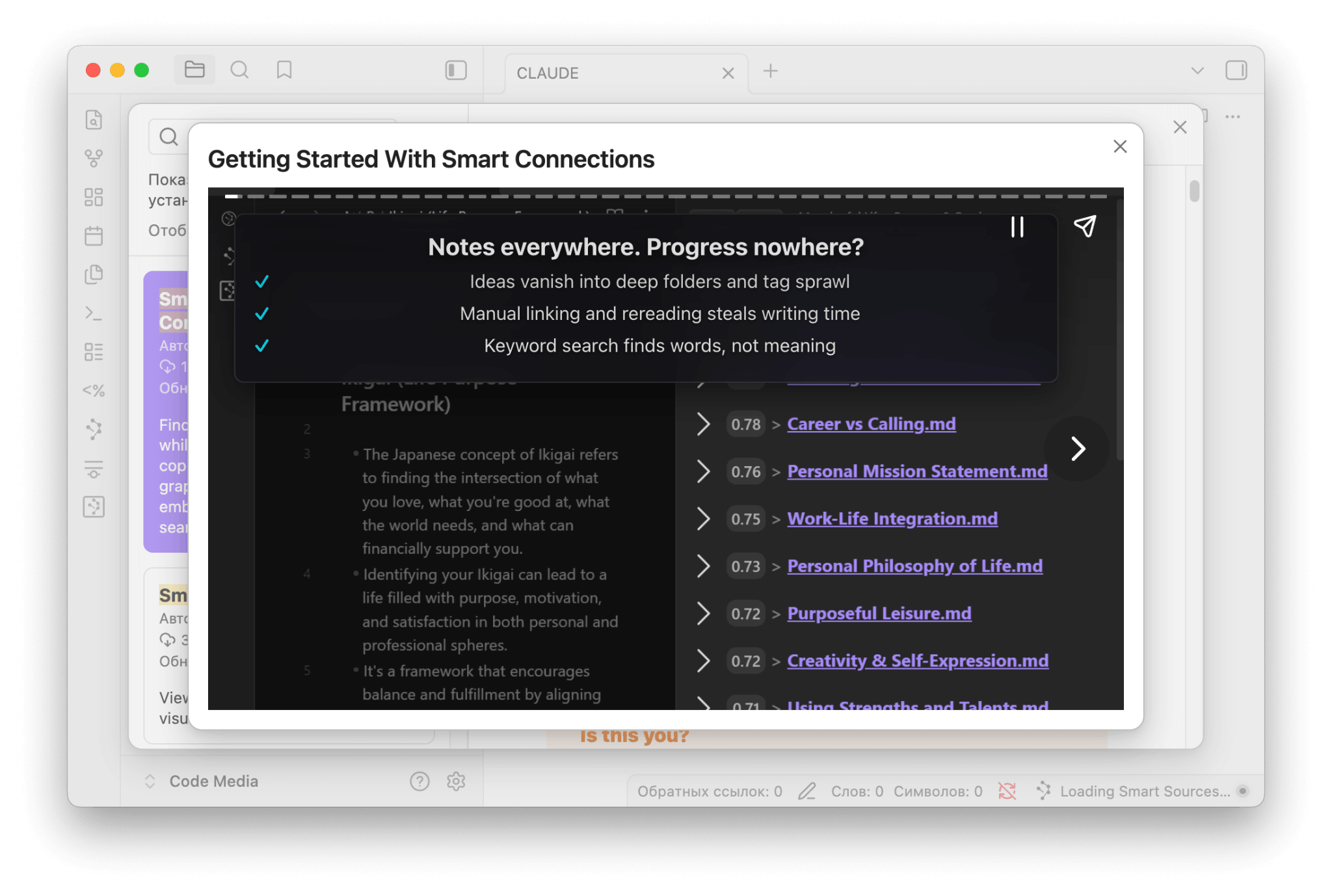Click the 0.76 similarity score badge
This screenshot has width=1332, height=896.
(x=745, y=472)
